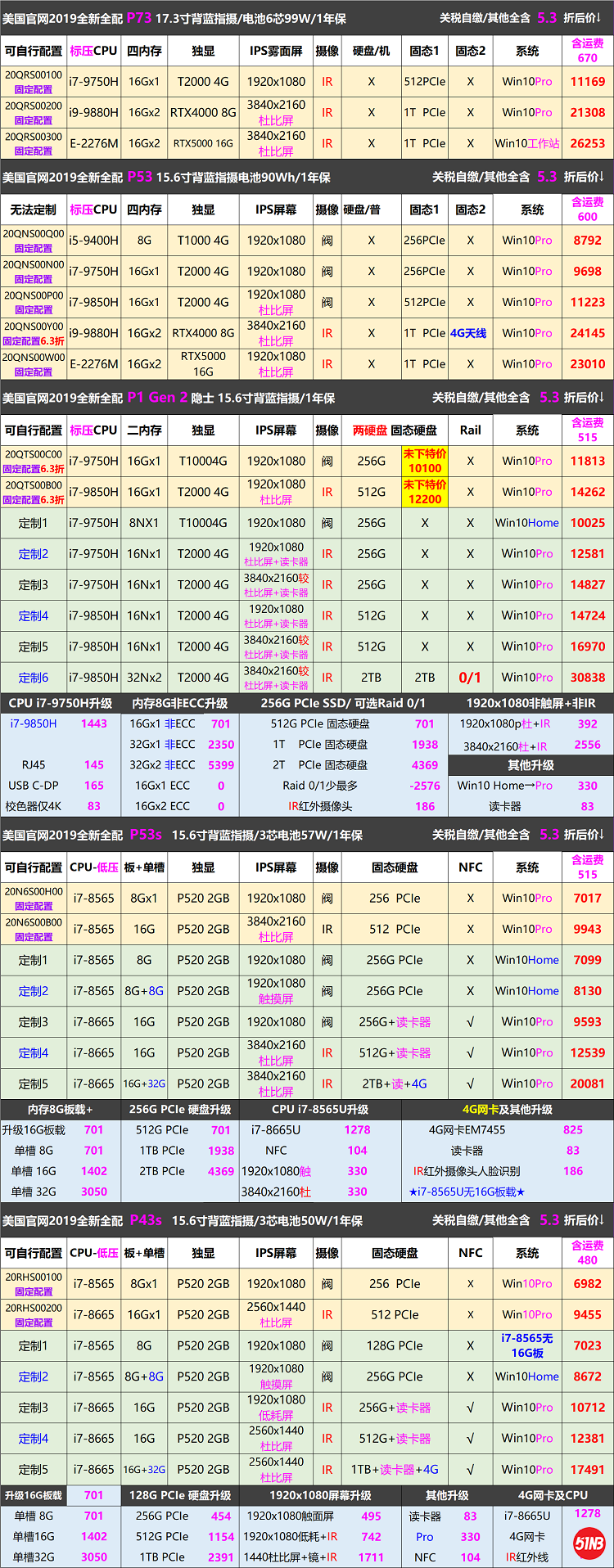614x1568 pixels.
Task: Click the red 0/1 Rail value
Action: tap(470, 678)
